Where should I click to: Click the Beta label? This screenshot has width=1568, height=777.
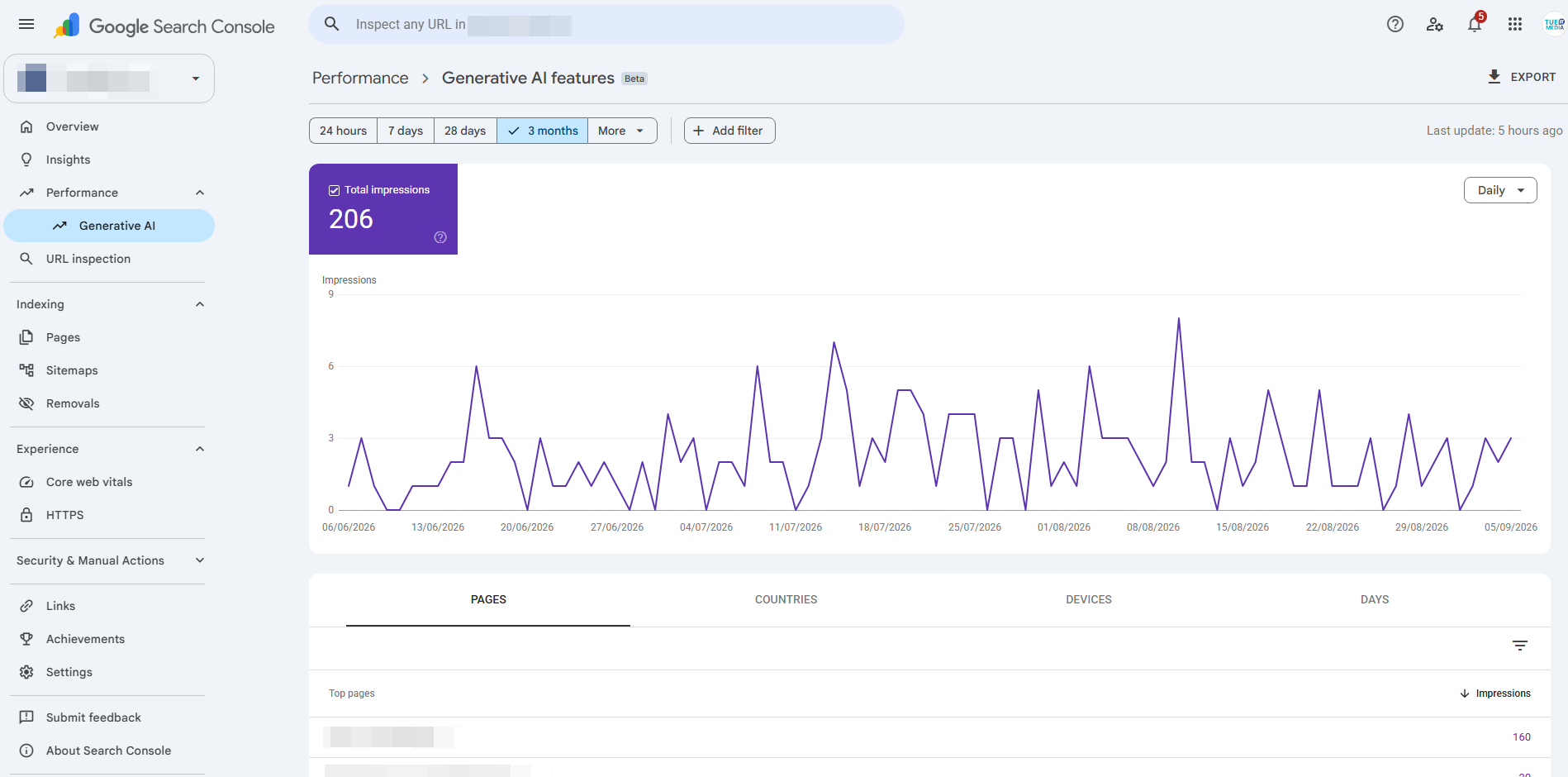click(x=634, y=79)
